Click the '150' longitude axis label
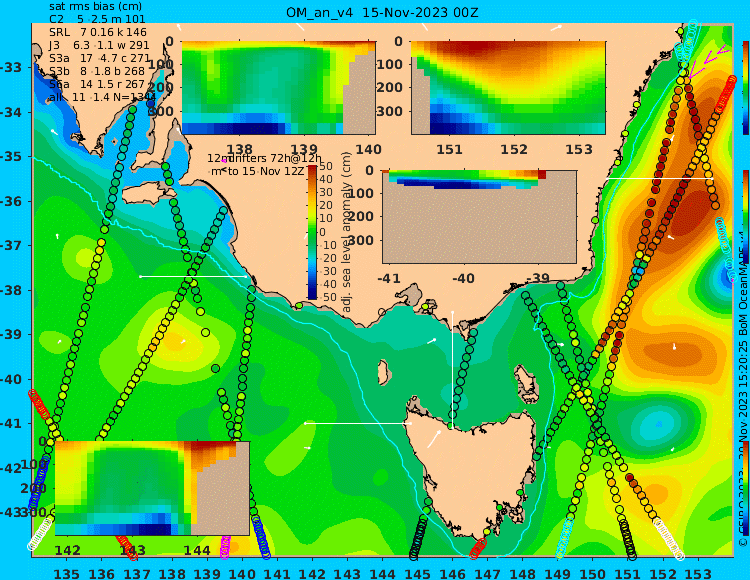The width and height of the screenshot is (750, 580). 593,573
